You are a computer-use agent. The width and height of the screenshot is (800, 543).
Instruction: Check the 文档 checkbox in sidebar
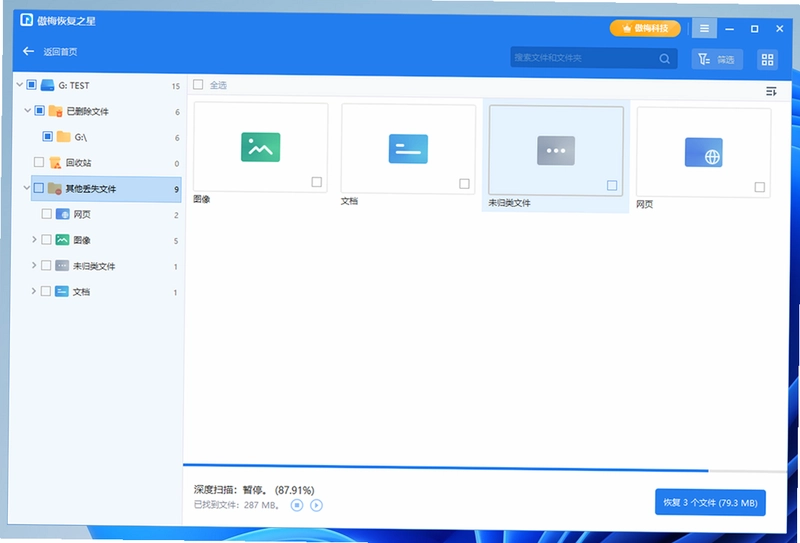pos(45,291)
